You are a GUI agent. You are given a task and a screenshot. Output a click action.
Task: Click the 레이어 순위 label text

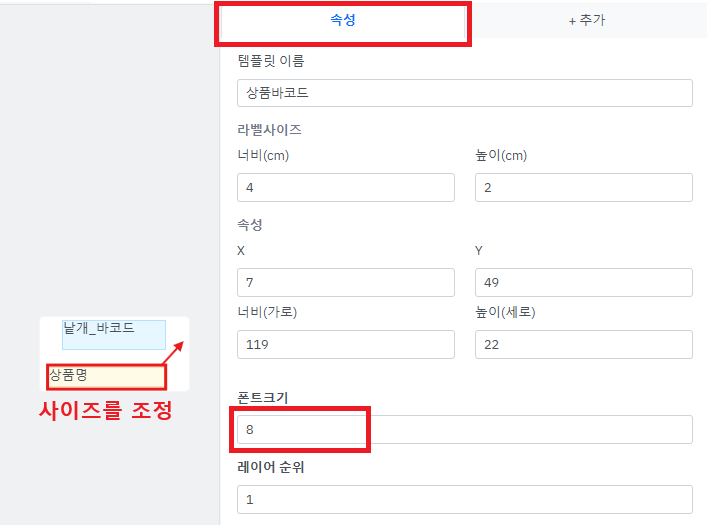270,467
